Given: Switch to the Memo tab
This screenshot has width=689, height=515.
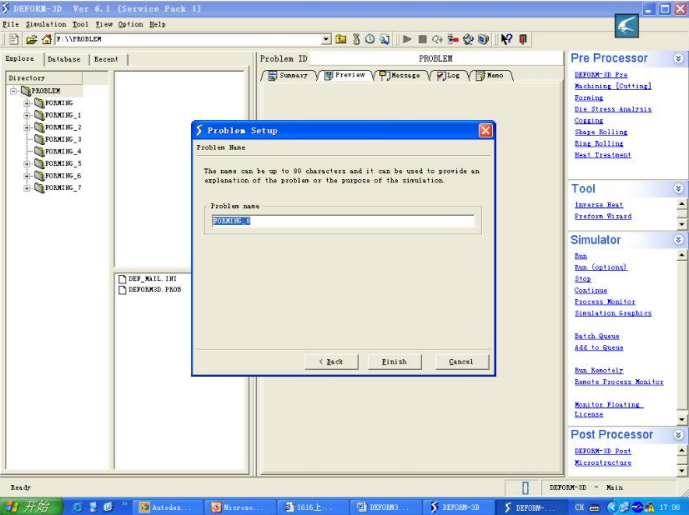Looking at the screenshot, I should click(x=490, y=76).
